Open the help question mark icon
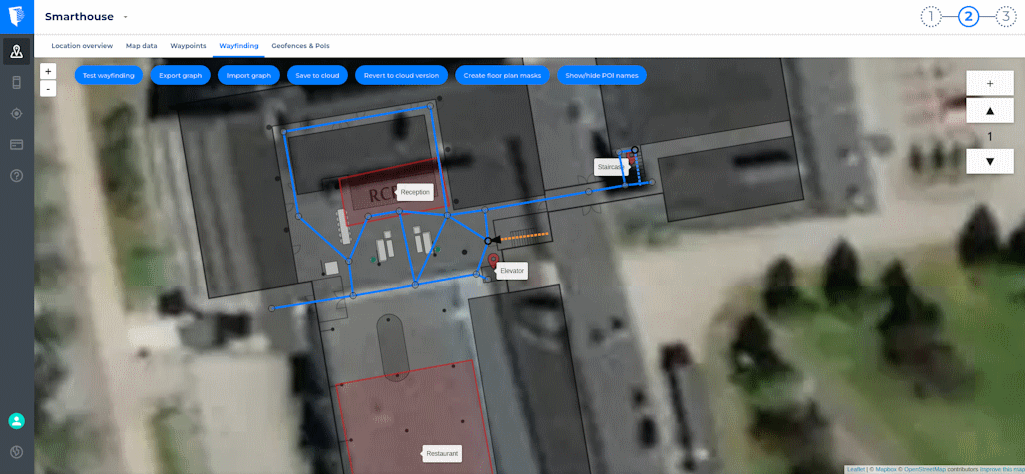This screenshot has width=1025, height=474. [x=16, y=175]
